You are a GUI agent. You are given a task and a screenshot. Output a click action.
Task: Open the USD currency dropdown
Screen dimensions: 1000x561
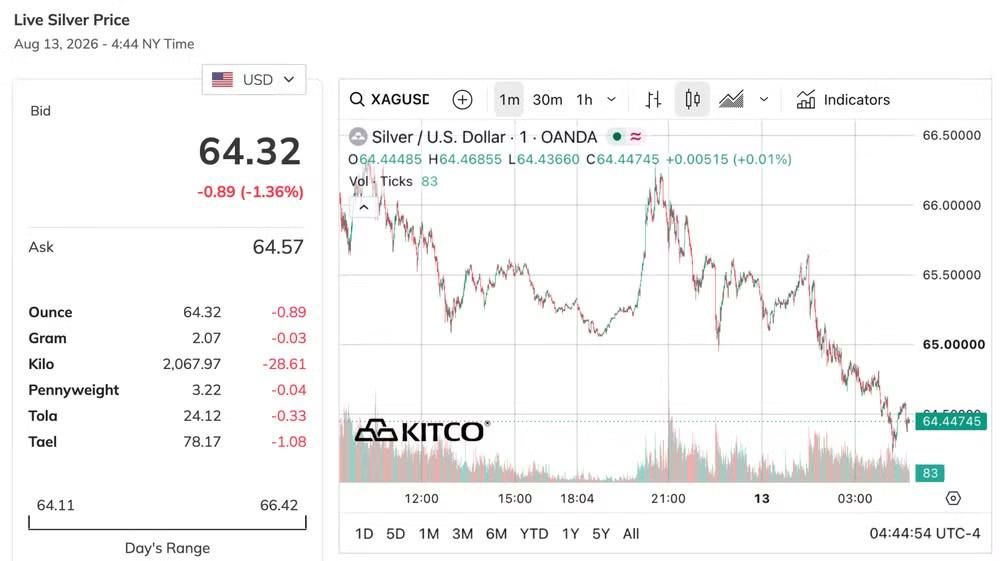[254, 80]
